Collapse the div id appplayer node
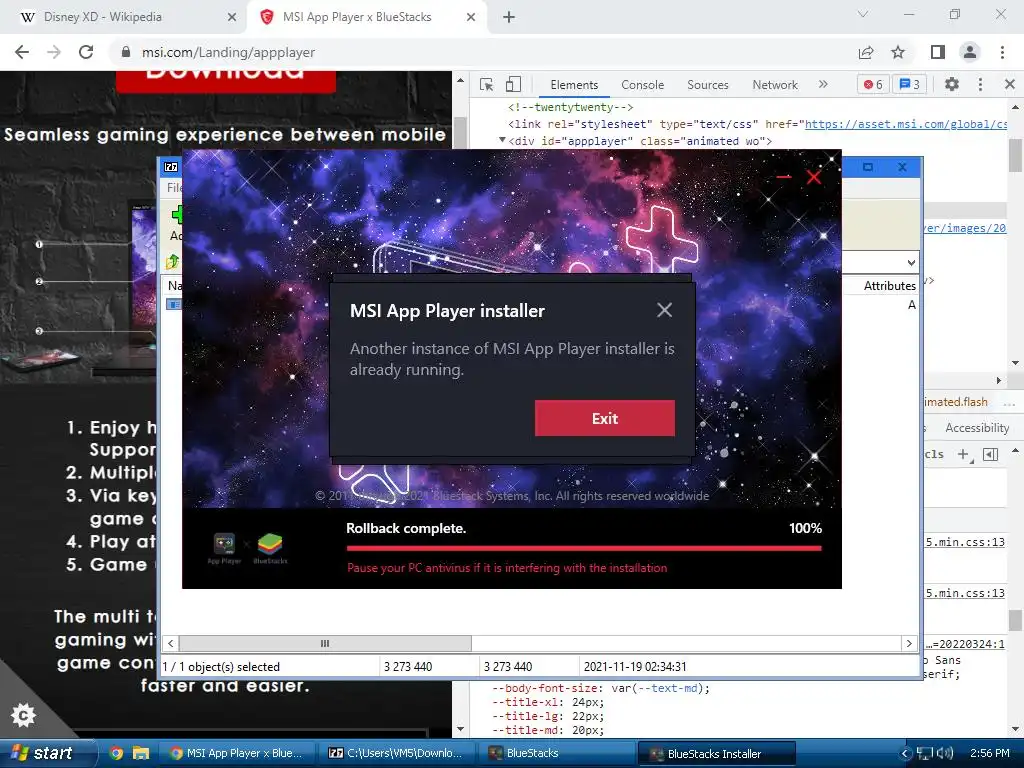 (502, 140)
